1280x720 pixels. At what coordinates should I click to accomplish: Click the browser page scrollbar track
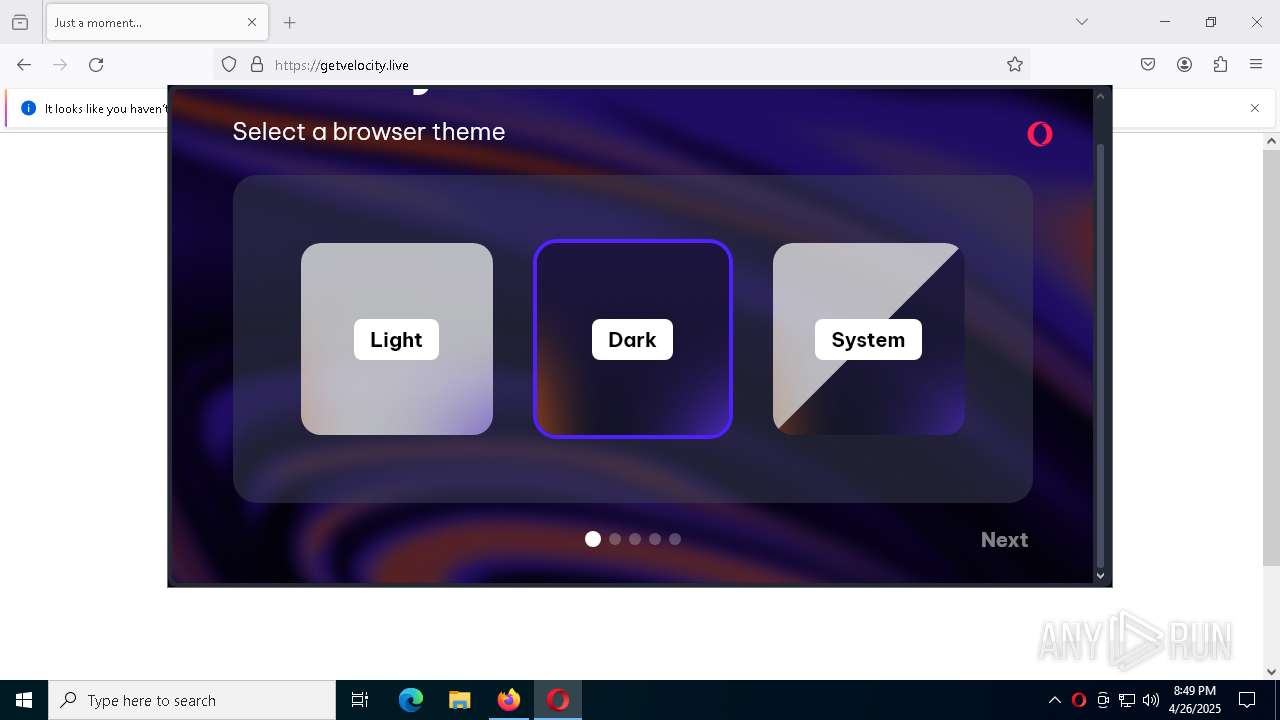point(1271,406)
